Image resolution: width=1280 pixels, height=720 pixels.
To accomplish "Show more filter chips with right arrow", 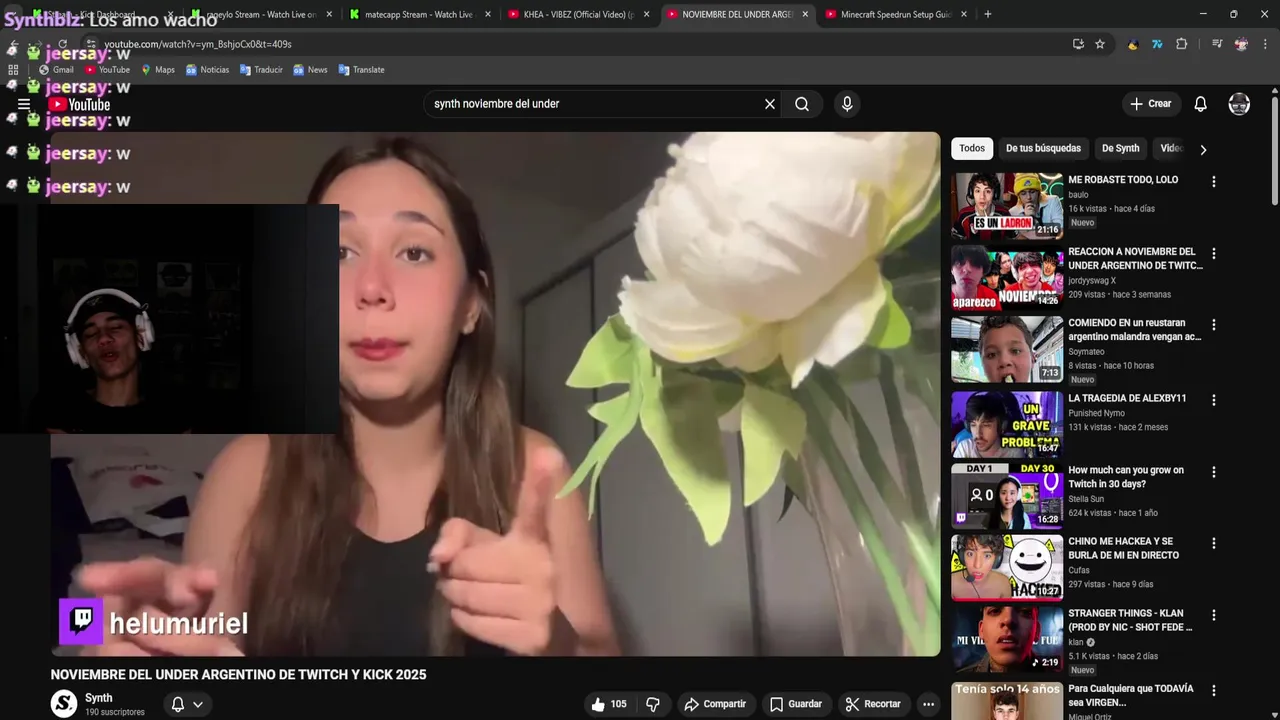I will 1203,149.
